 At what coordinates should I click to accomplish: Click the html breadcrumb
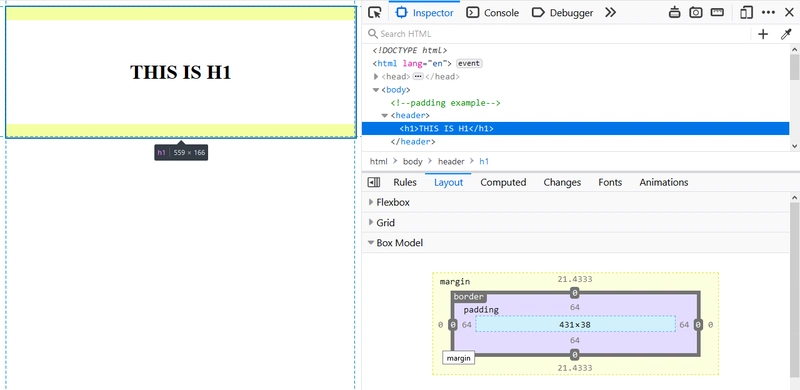pyautogui.click(x=379, y=161)
